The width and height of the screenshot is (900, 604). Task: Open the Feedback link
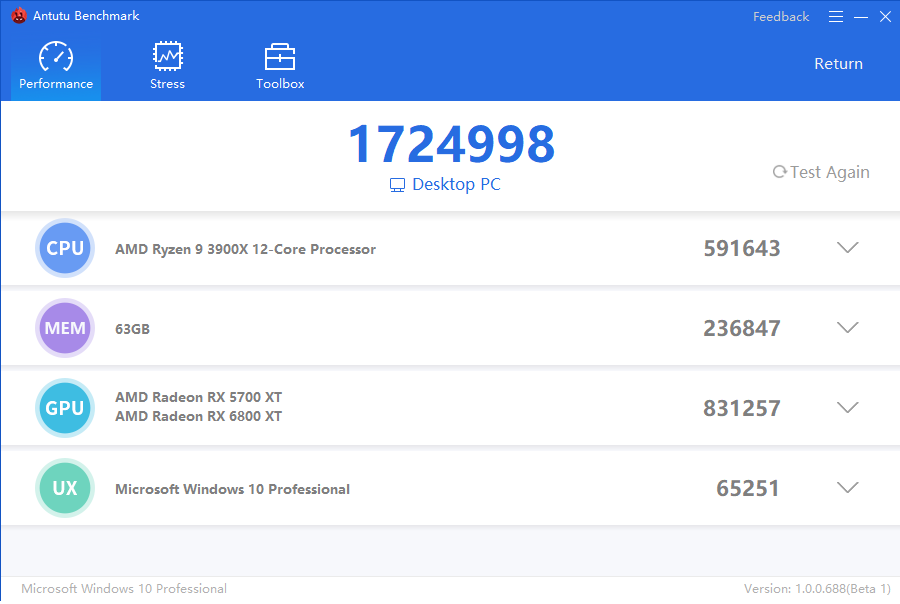click(781, 17)
